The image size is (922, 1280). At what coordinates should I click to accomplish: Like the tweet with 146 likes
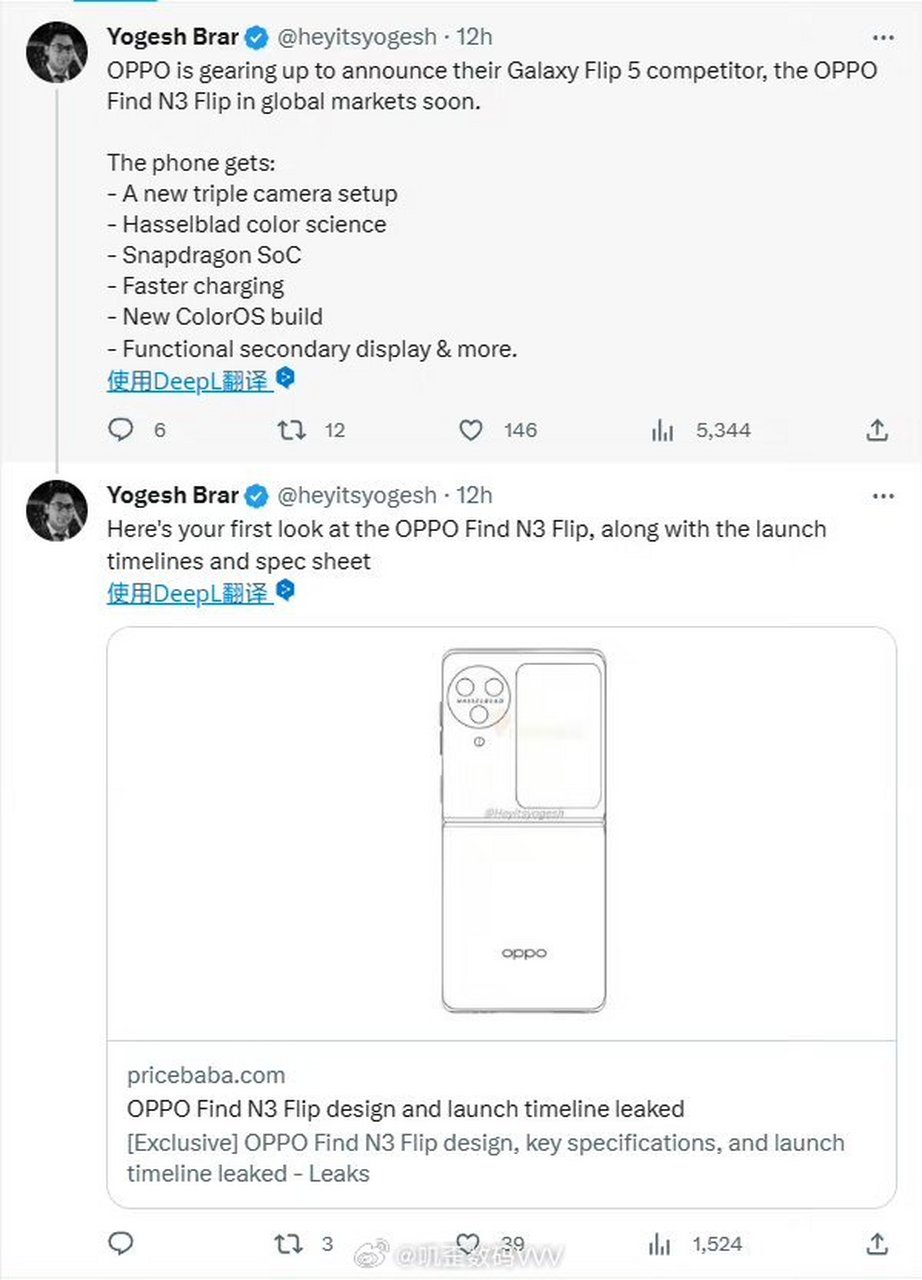470,430
